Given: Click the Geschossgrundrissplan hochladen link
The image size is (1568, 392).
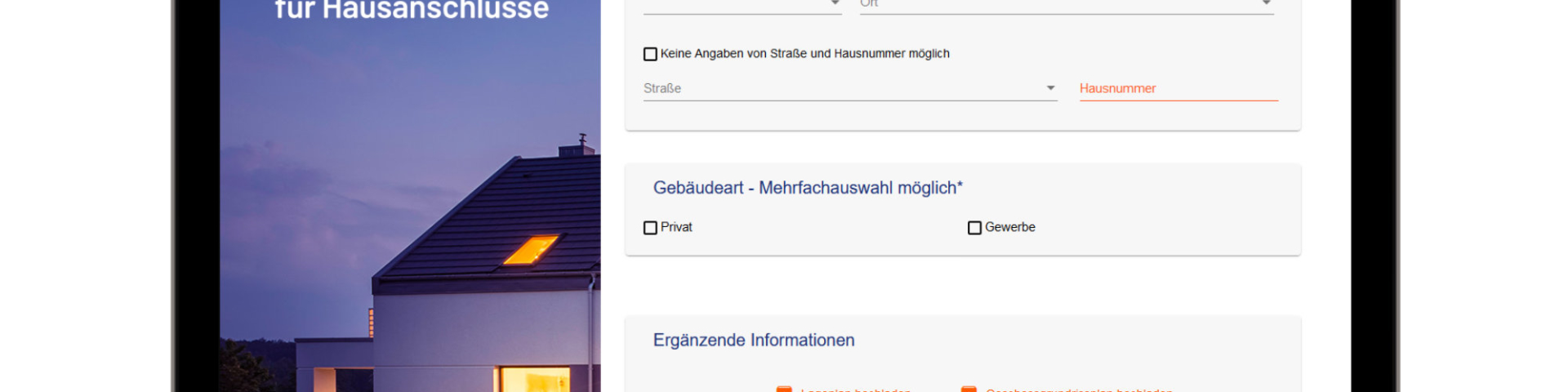Looking at the screenshot, I should click(1079, 390).
